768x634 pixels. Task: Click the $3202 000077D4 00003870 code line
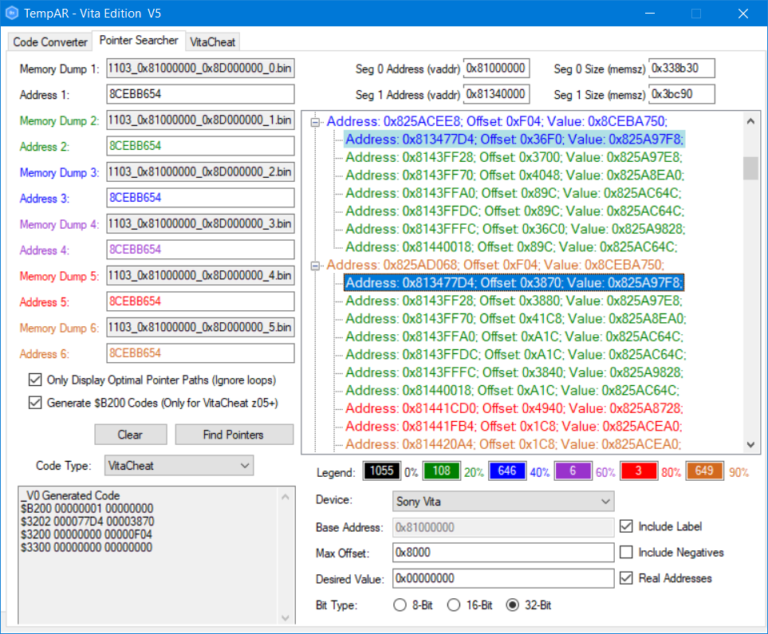(87, 521)
